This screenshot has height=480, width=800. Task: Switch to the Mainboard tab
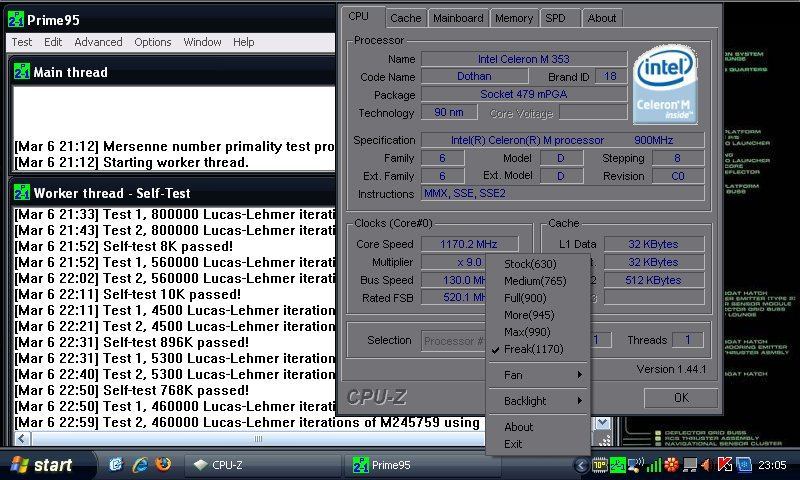[x=458, y=18]
